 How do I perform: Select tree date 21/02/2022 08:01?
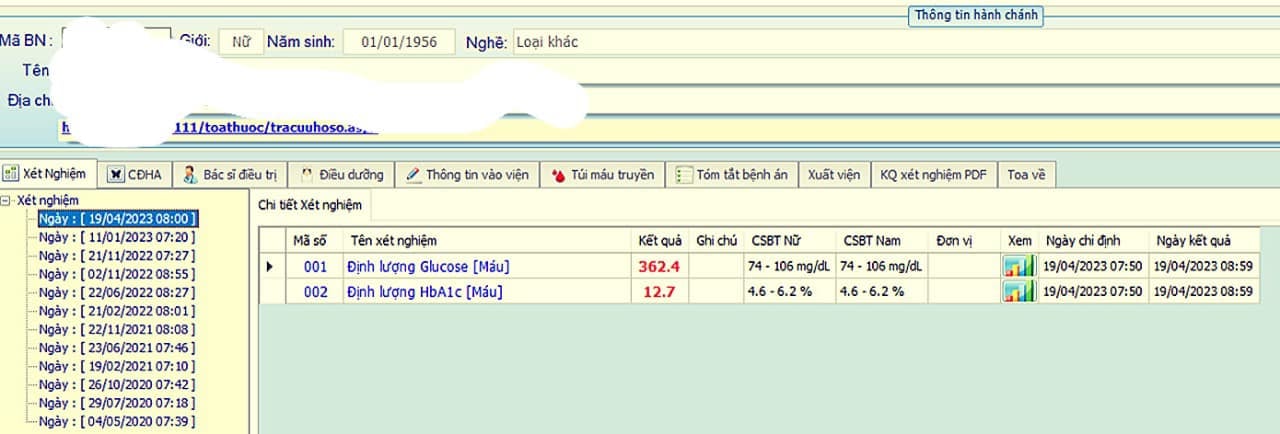pos(117,311)
